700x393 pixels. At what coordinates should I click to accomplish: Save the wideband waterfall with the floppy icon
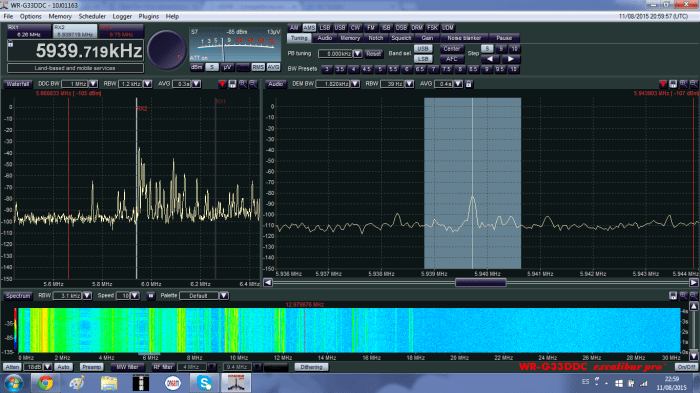tap(673, 296)
